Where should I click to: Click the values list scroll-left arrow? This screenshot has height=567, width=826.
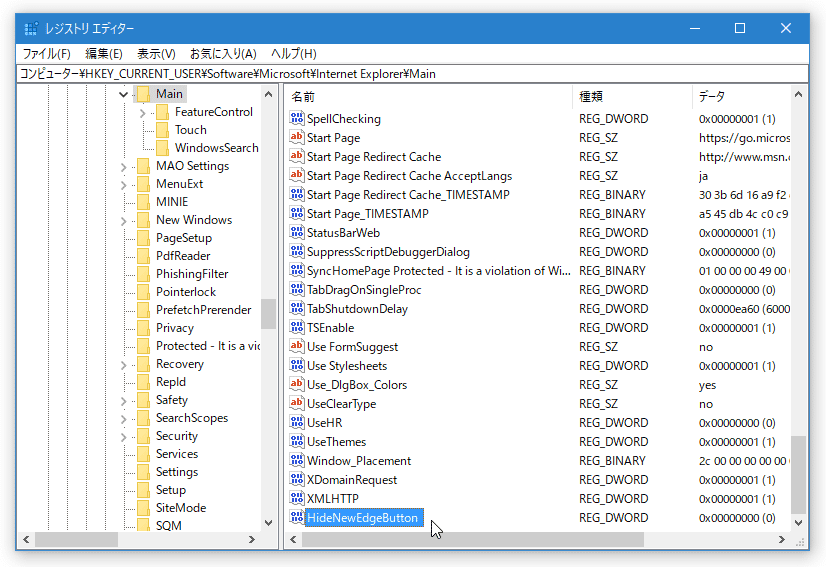[x=293, y=540]
